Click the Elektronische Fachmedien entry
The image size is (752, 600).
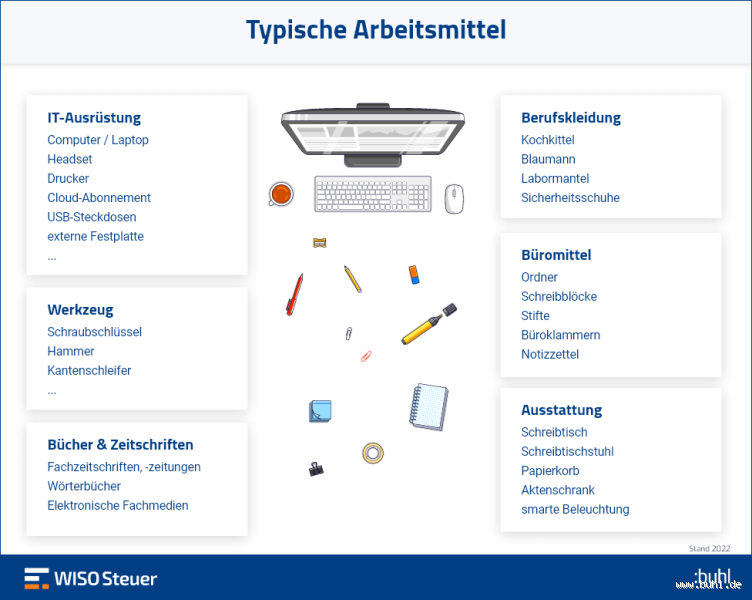click(x=118, y=506)
